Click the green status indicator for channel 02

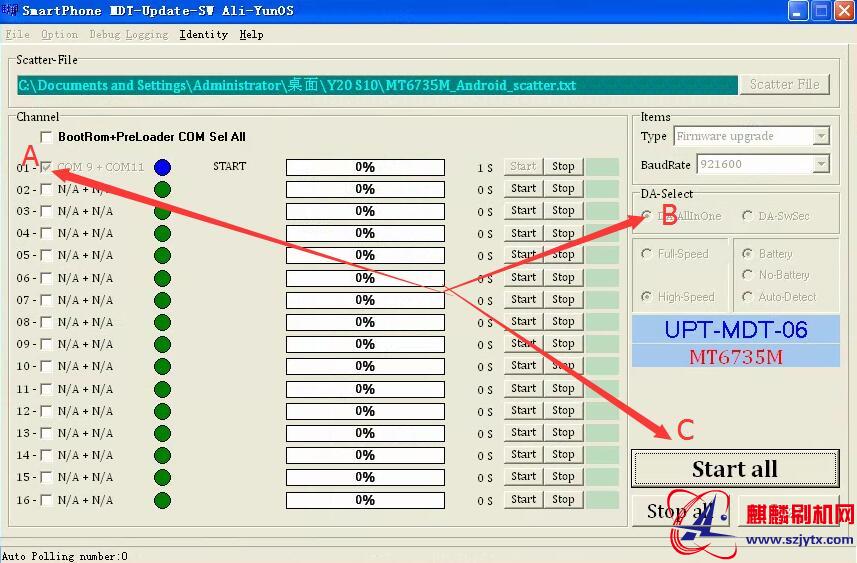click(x=162, y=190)
